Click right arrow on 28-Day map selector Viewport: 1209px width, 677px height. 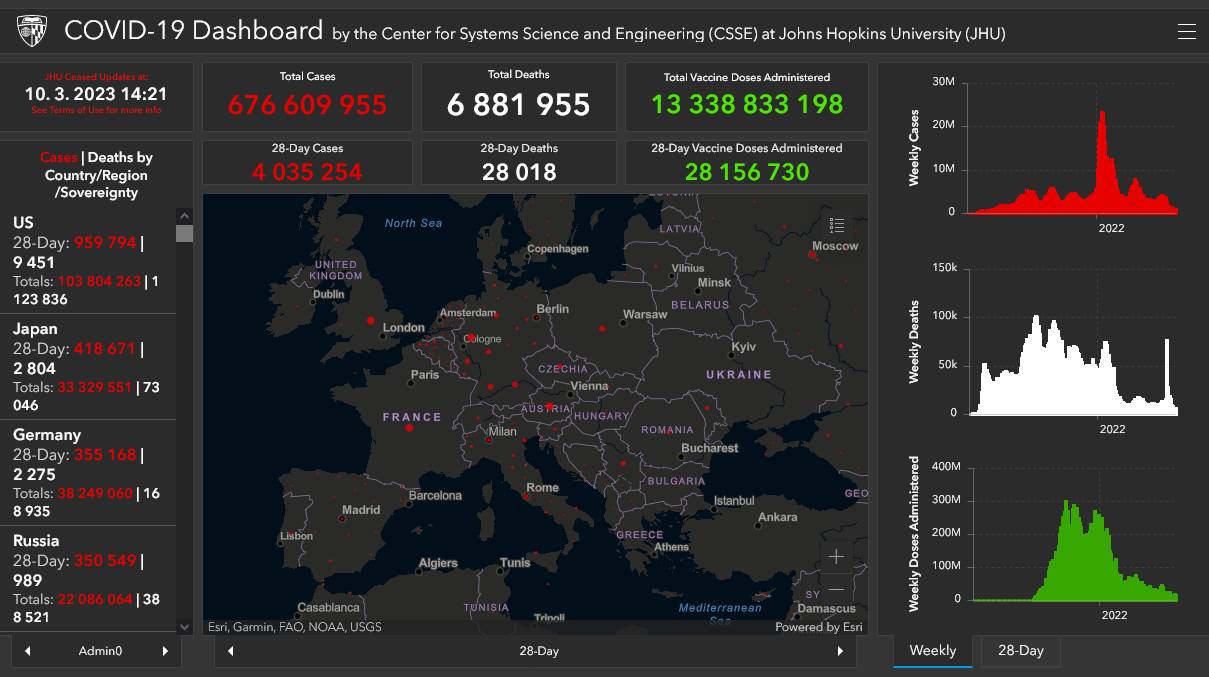pos(840,651)
